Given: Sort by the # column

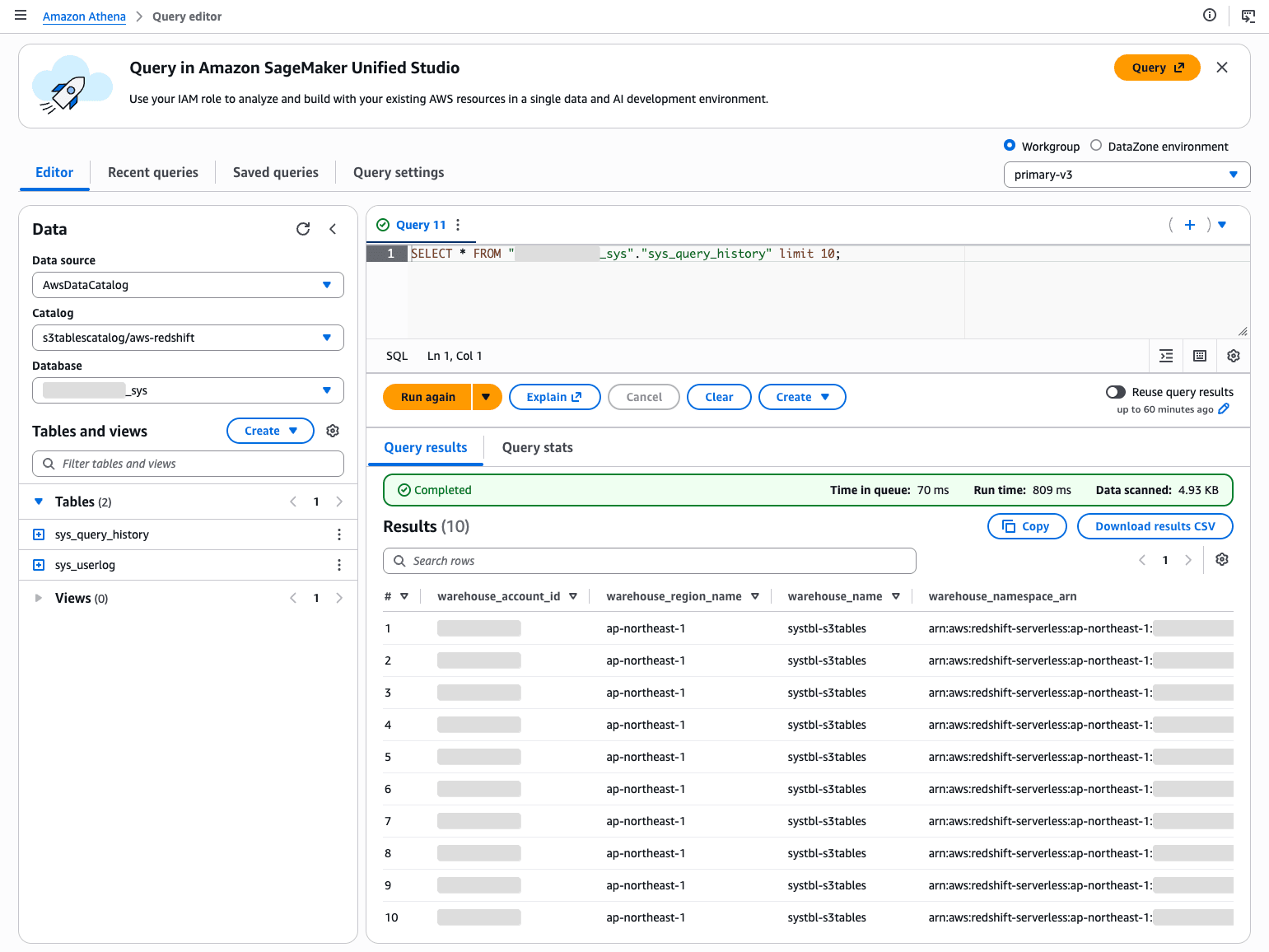Looking at the screenshot, I should [x=404, y=596].
